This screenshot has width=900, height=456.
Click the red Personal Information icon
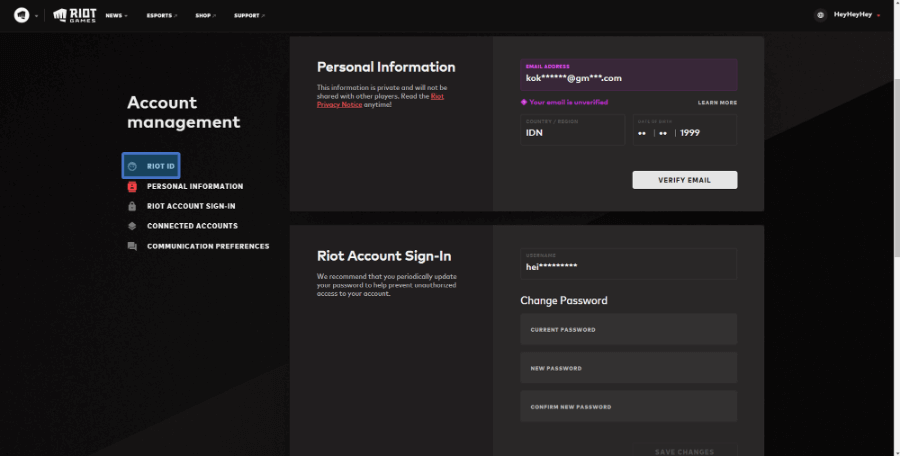[x=132, y=186]
